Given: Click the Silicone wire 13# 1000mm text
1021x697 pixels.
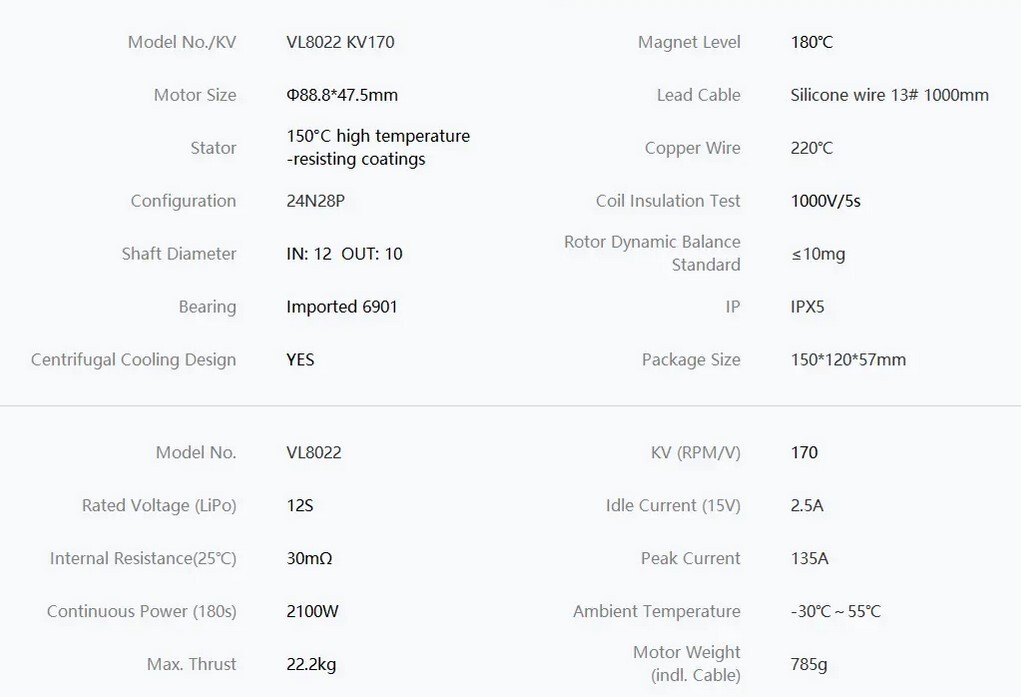Looking at the screenshot, I should (889, 95).
